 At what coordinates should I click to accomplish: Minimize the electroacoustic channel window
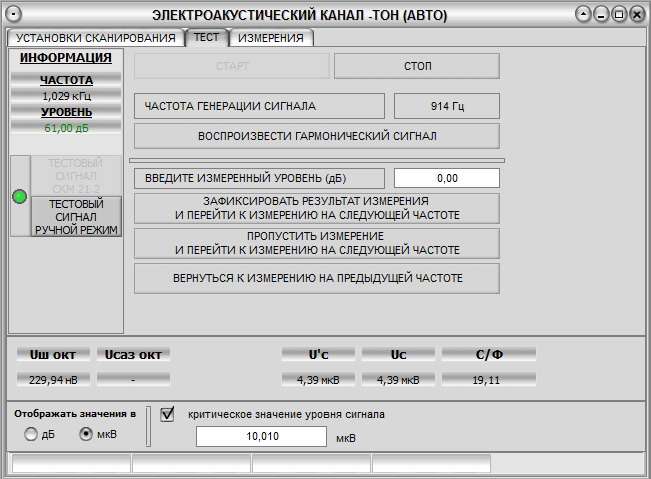click(602, 14)
